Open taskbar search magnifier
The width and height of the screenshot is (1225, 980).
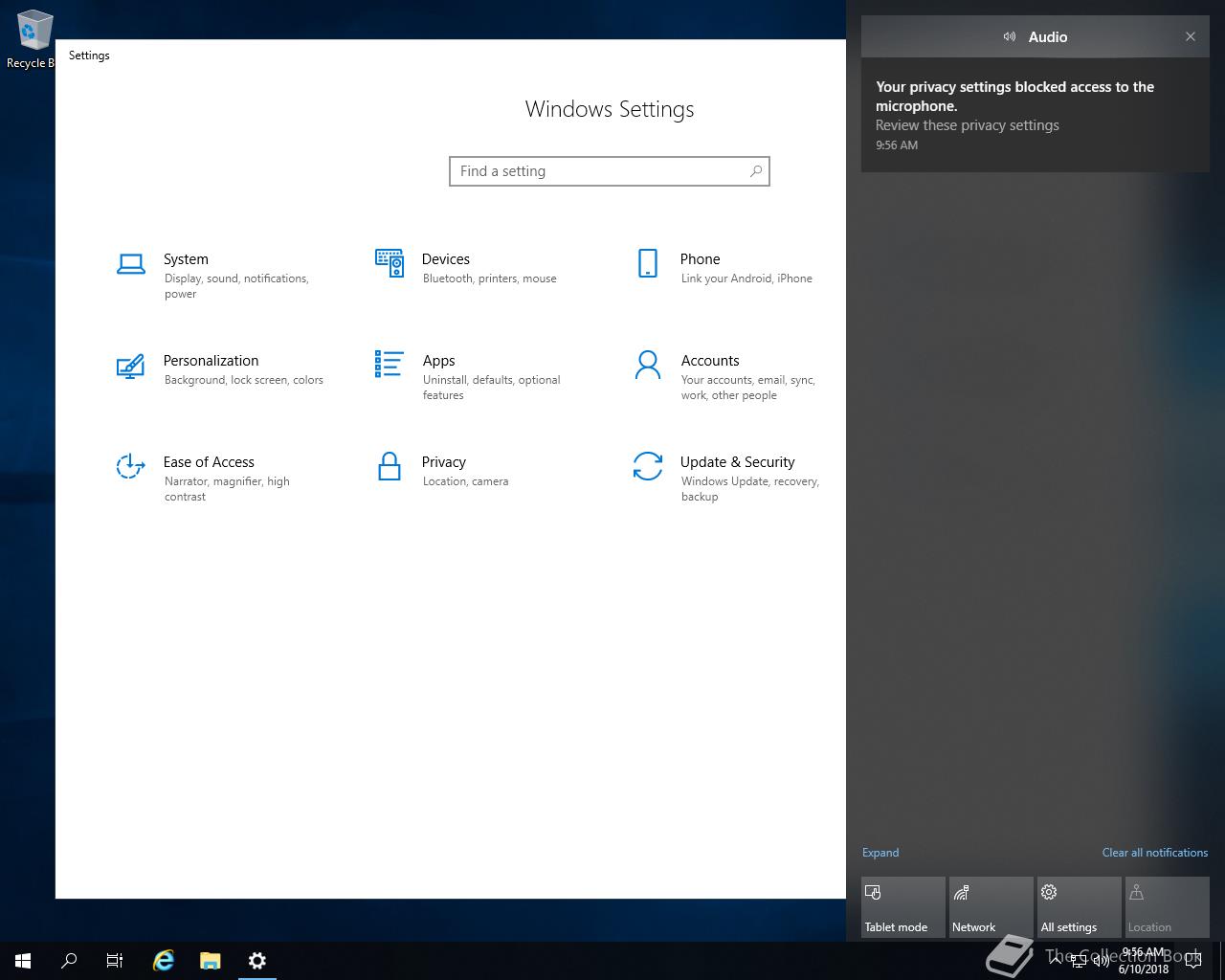(69, 961)
